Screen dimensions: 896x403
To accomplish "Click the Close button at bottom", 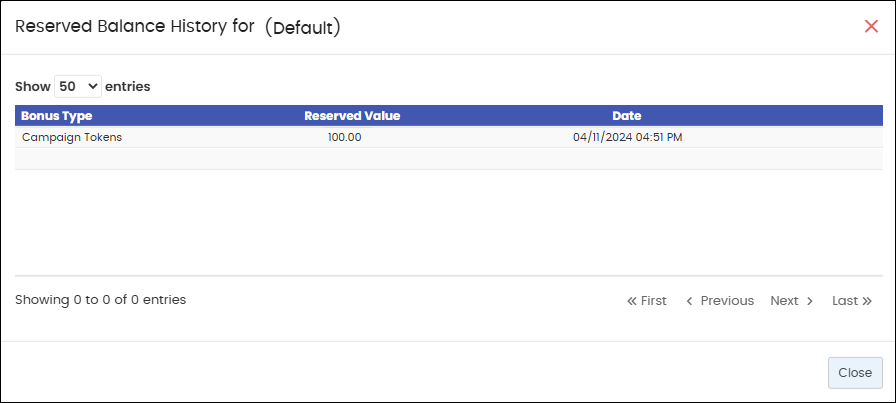I will (x=855, y=373).
